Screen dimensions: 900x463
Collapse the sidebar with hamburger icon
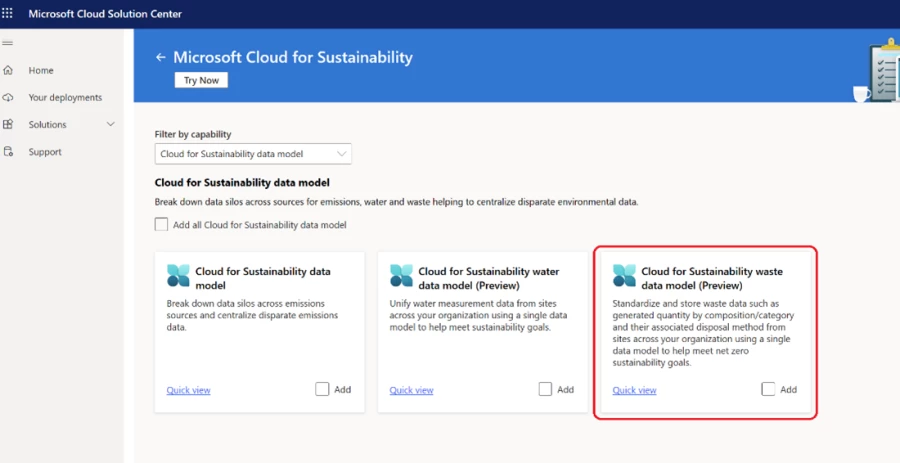tap(8, 44)
